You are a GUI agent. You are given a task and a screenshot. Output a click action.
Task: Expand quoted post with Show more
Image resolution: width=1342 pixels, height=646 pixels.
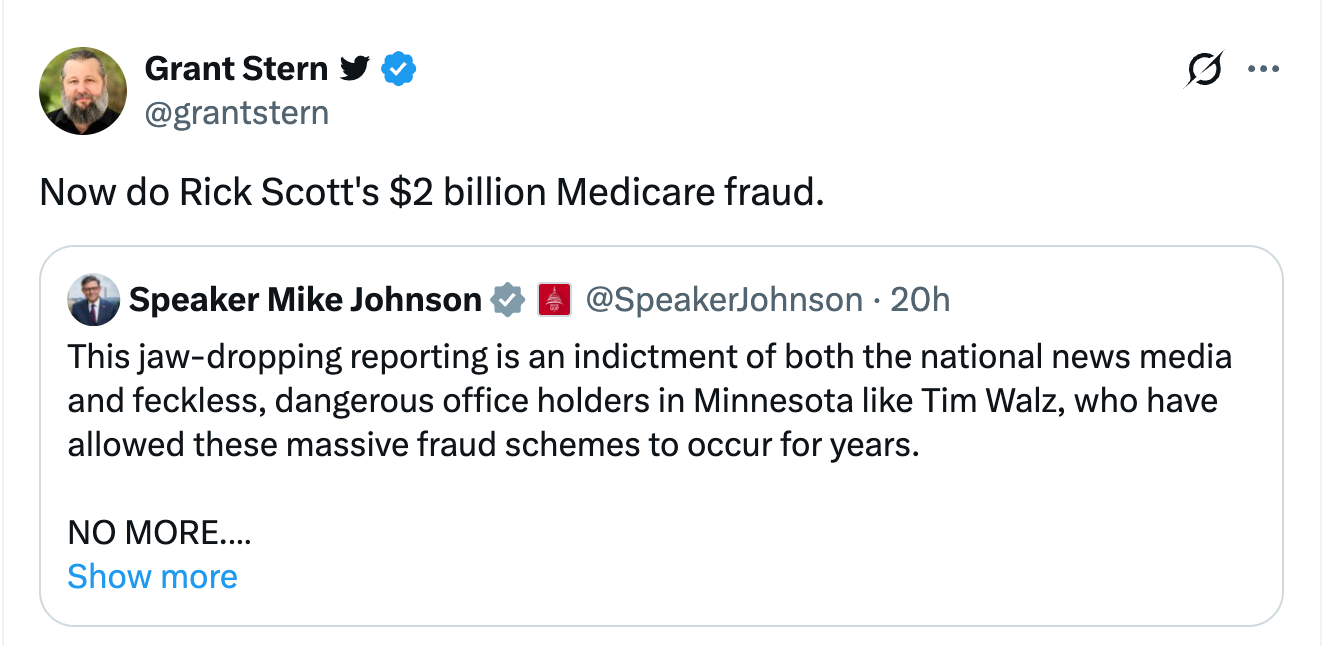point(152,577)
